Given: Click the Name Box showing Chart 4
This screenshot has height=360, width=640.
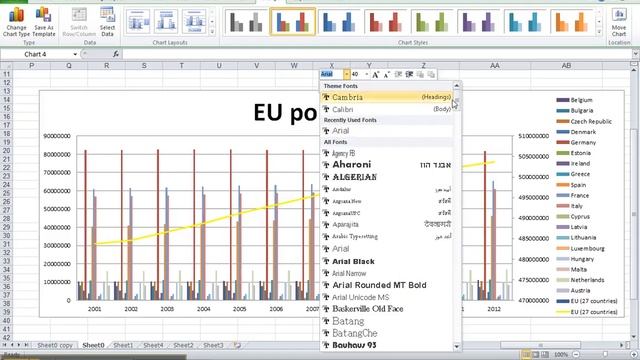Looking at the screenshot, I should point(36,54).
